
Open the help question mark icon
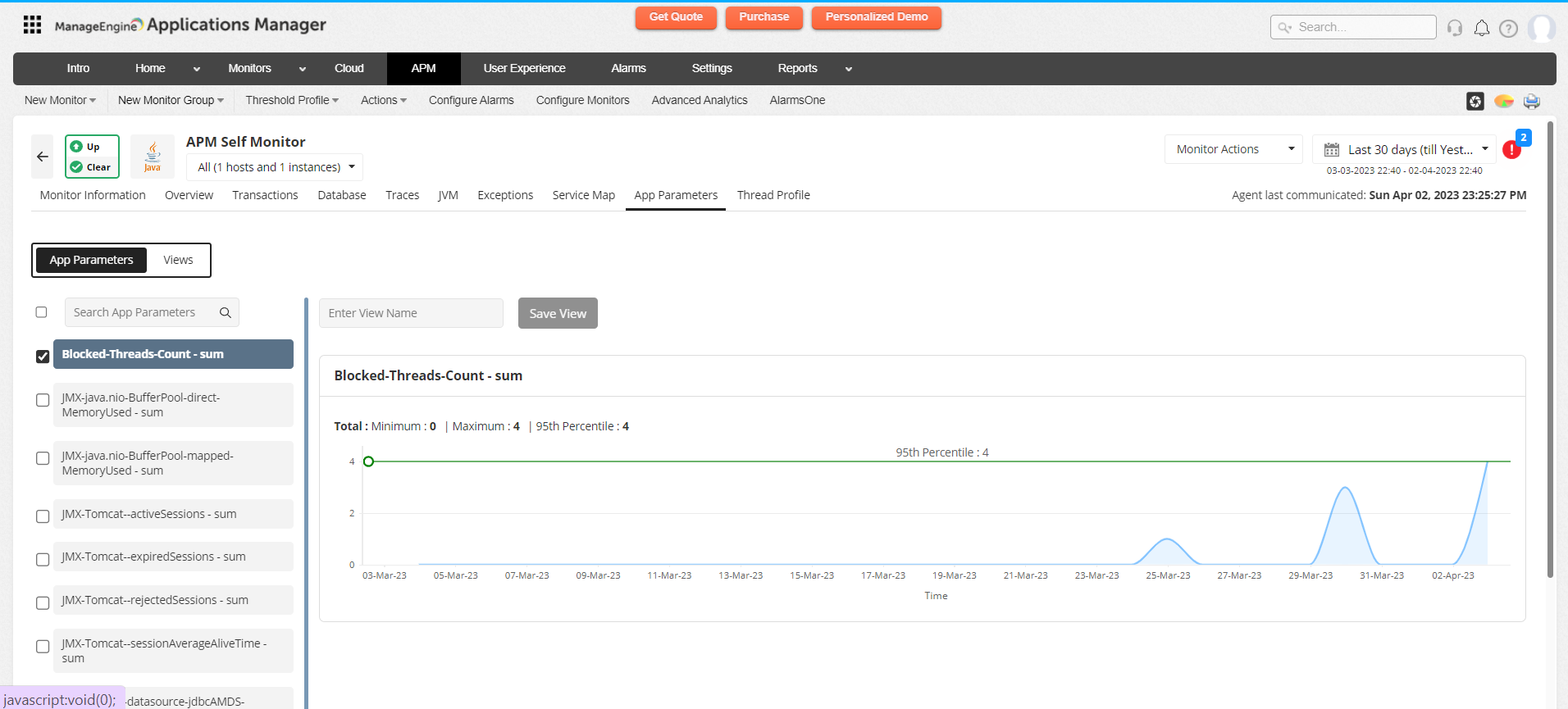click(x=1508, y=28)
